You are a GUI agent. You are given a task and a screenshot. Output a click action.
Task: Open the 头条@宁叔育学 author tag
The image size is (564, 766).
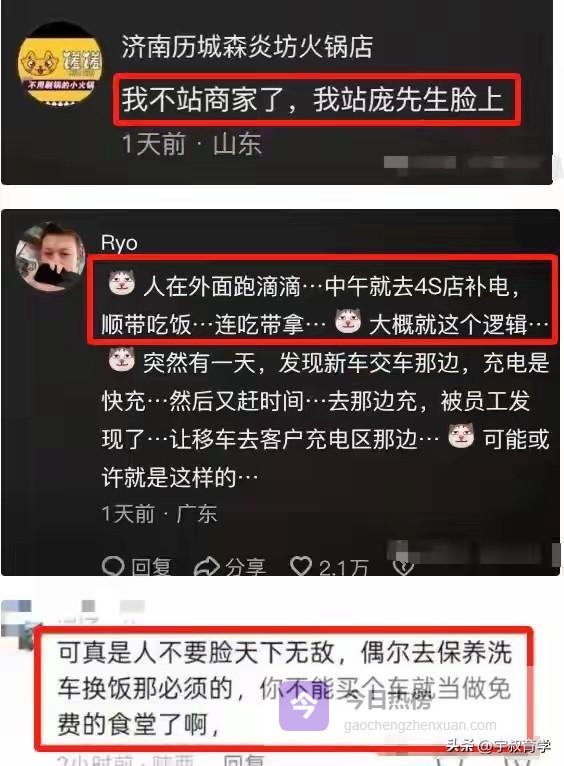(499, 745)
